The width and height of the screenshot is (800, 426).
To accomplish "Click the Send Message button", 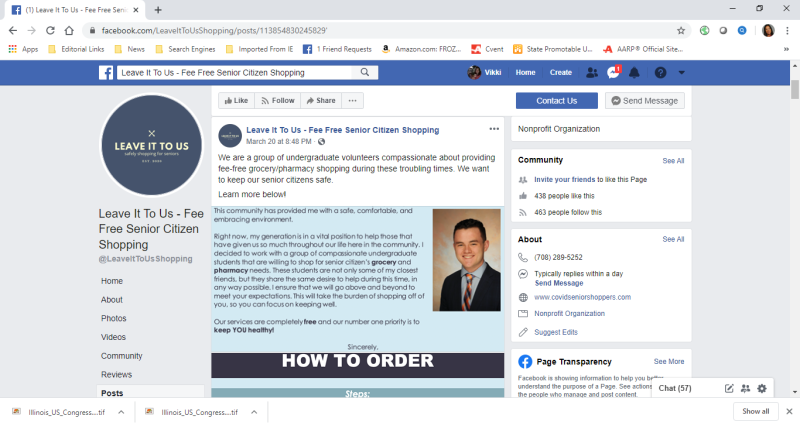I will click(x=645, y=101).
